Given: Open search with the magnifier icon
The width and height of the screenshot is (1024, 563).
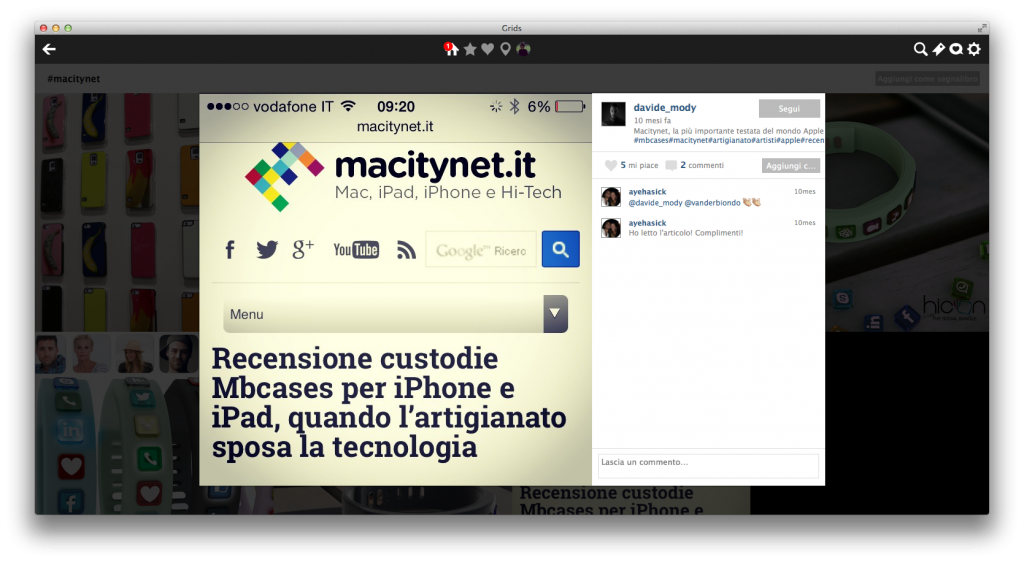Looking at the screenshot, I should (x=920, y=49).
